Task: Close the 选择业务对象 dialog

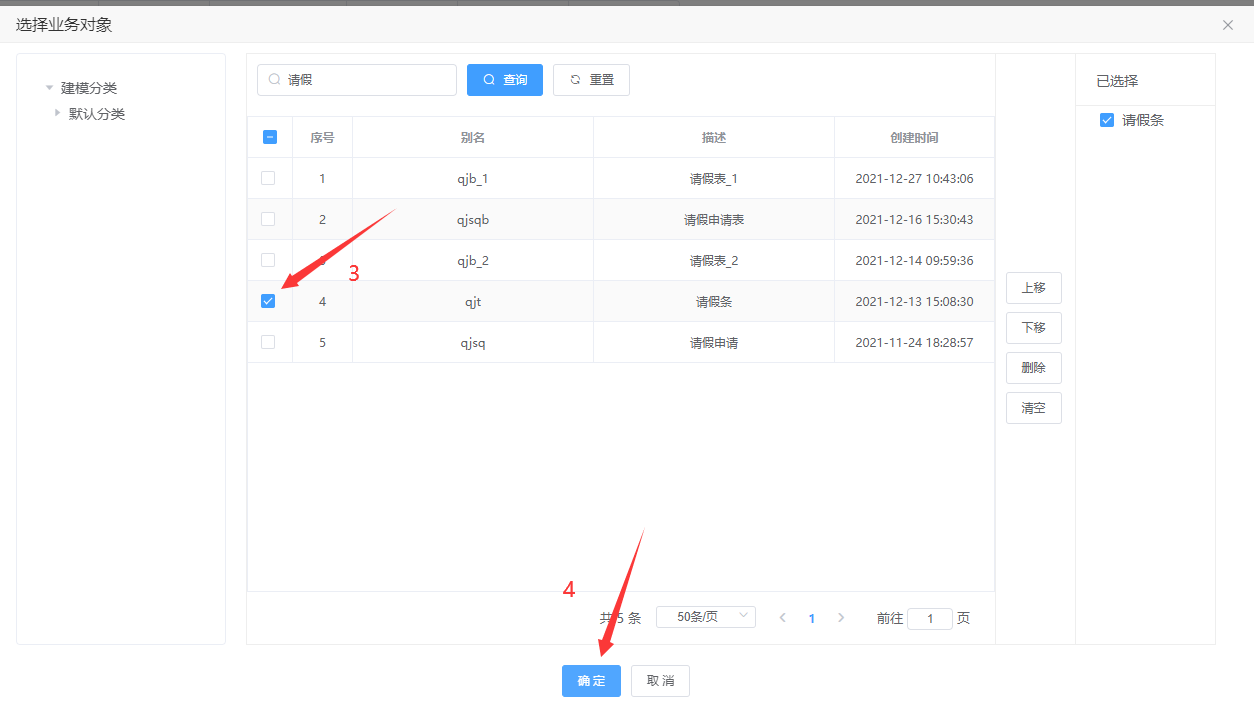Action: click(1228, 25)
